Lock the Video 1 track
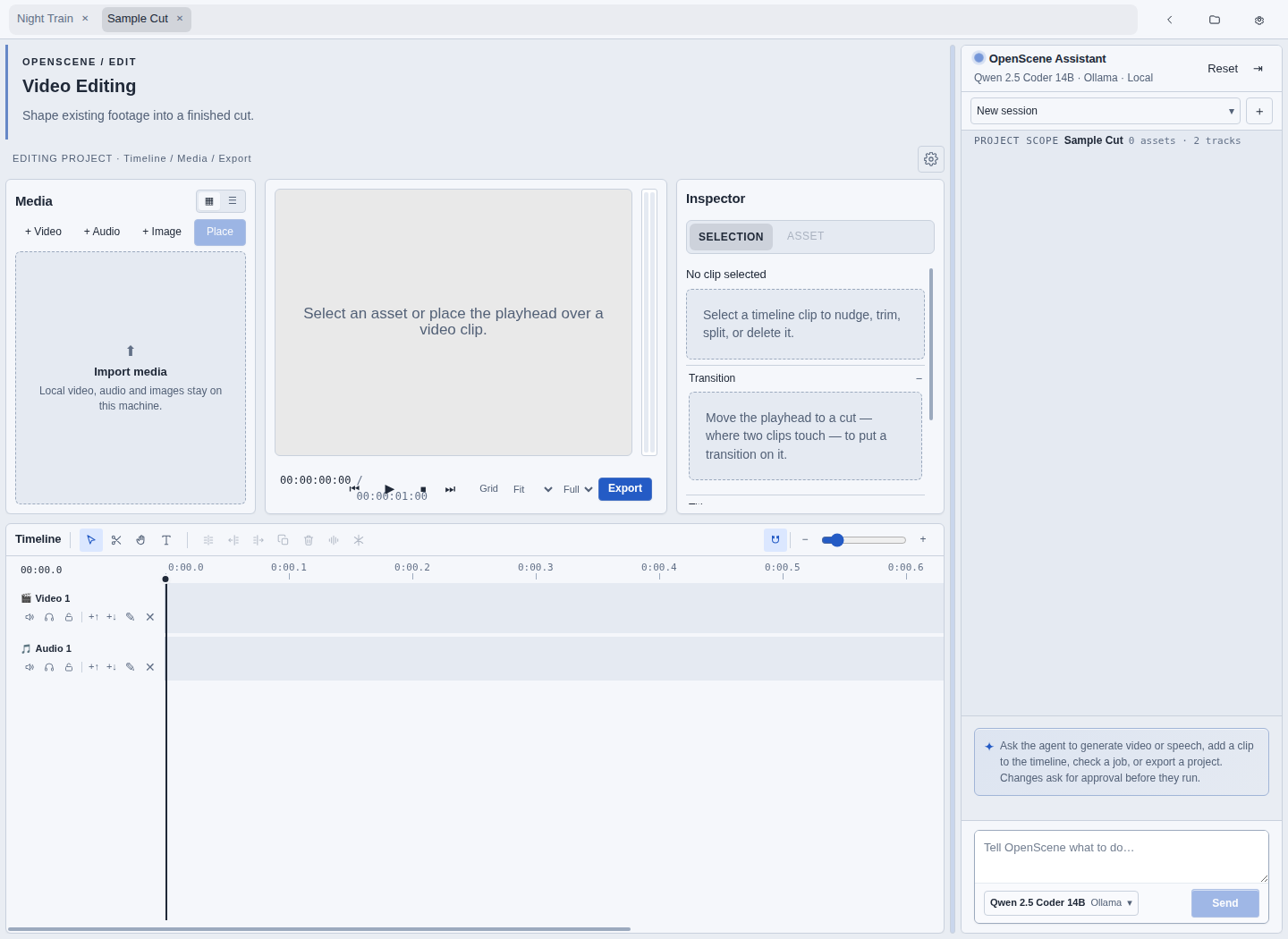Screen dimensions: 1288x939 [x=69, y=617]
